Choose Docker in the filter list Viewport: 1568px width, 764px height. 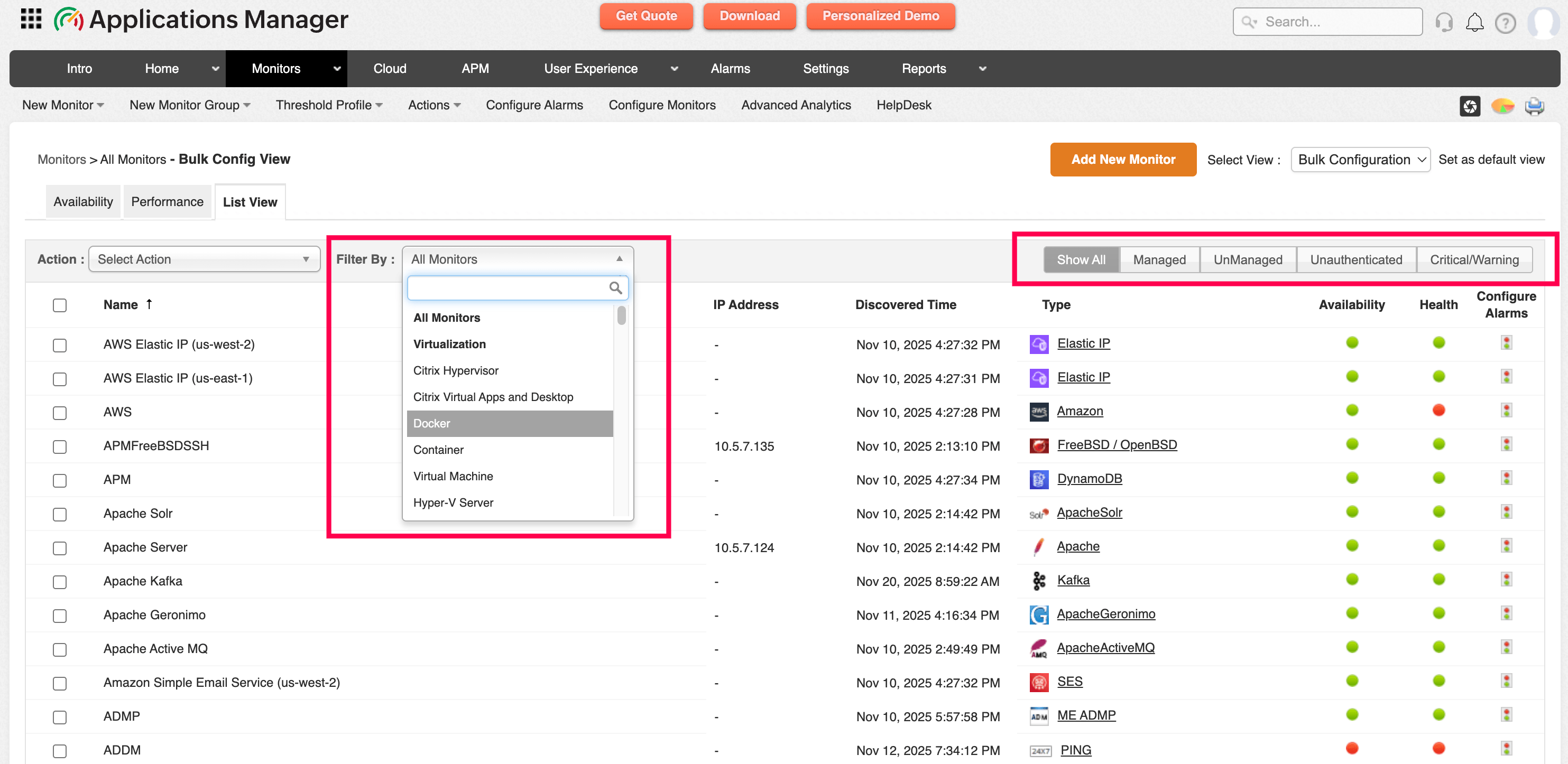(x=510, y=423)
